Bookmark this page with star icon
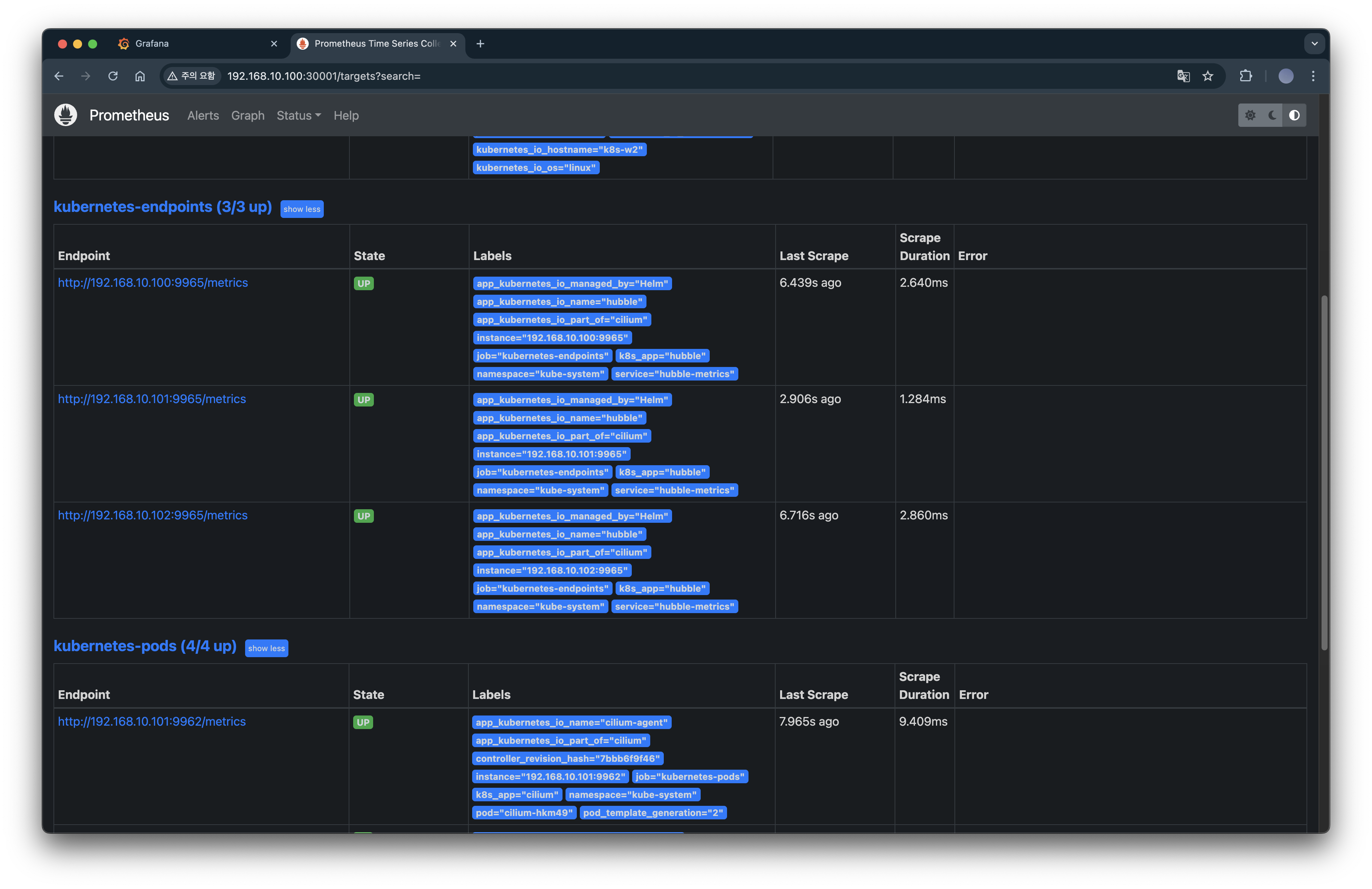 [x=1208, y=76]
